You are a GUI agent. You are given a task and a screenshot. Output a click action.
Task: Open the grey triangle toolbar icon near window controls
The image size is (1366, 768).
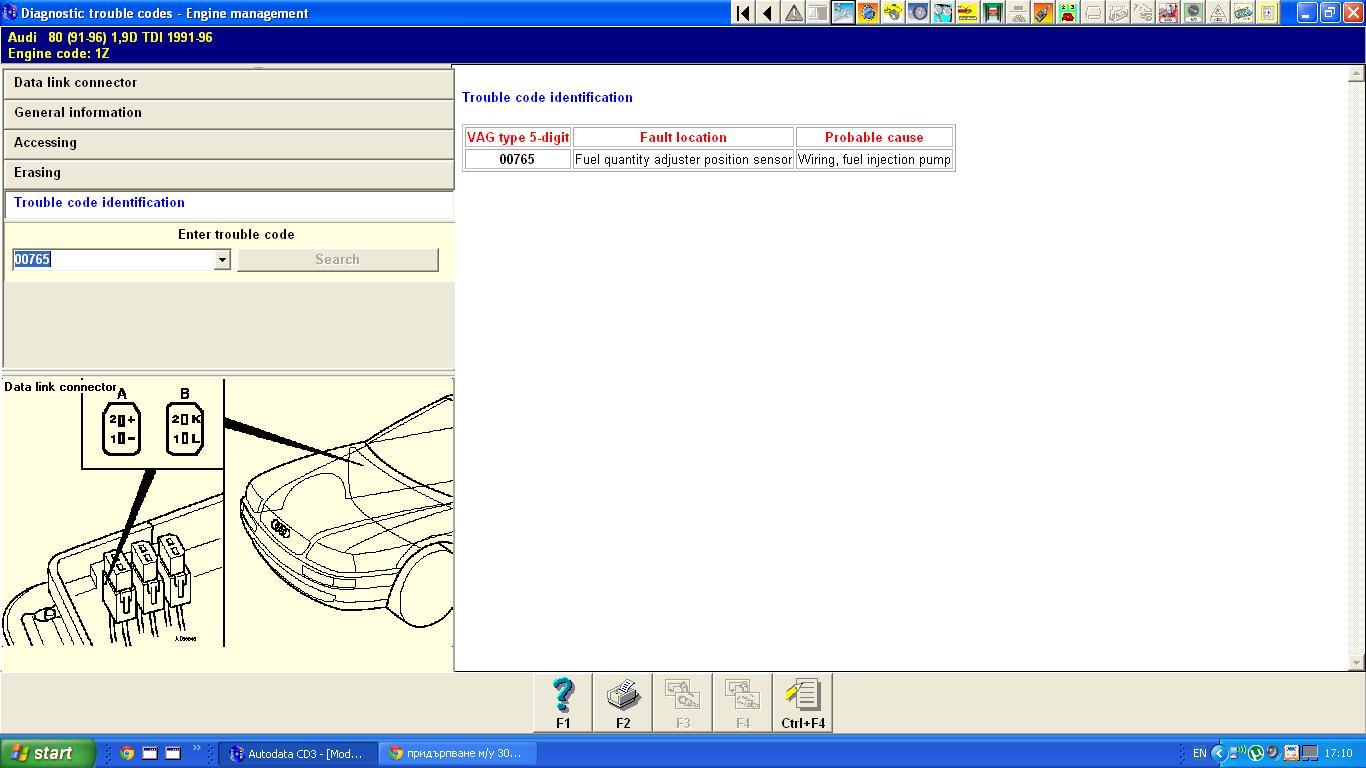click(1218, 13)
